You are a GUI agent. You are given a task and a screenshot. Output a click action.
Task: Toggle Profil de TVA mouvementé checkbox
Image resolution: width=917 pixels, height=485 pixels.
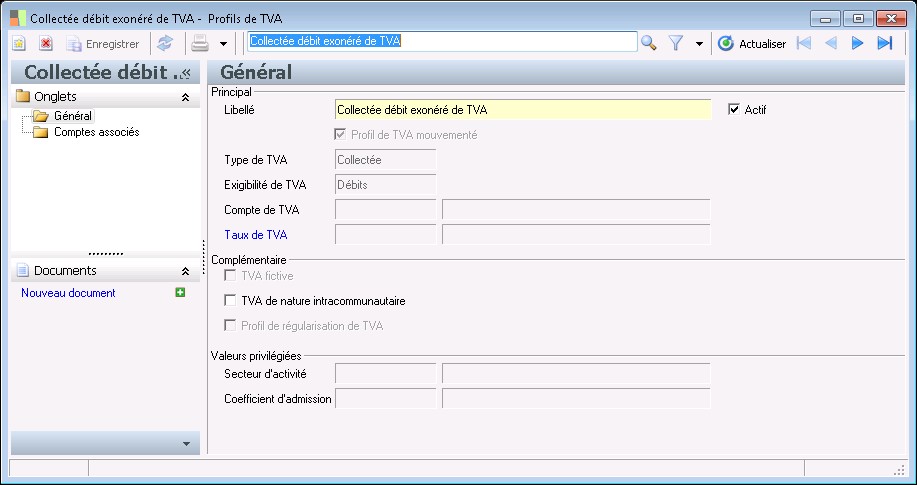(340, 135)
